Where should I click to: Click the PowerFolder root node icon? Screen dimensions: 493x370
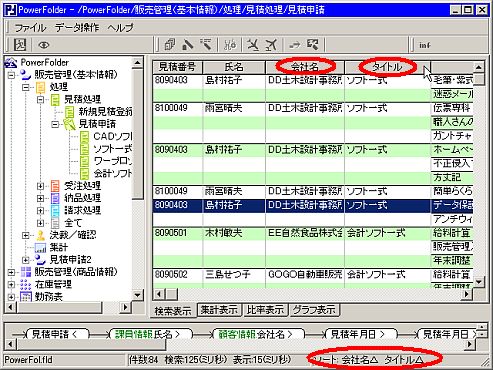tap(11, 63)
